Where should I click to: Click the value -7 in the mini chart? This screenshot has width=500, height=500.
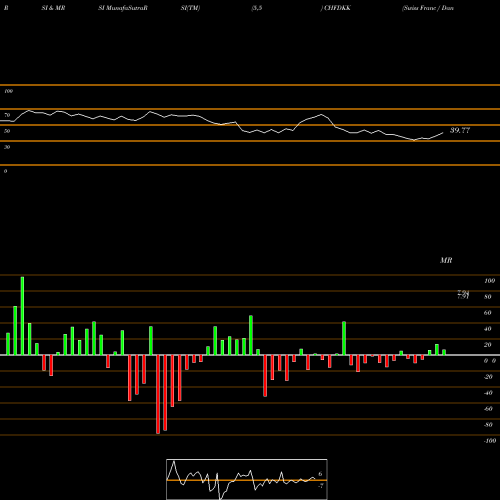point(321,486)
